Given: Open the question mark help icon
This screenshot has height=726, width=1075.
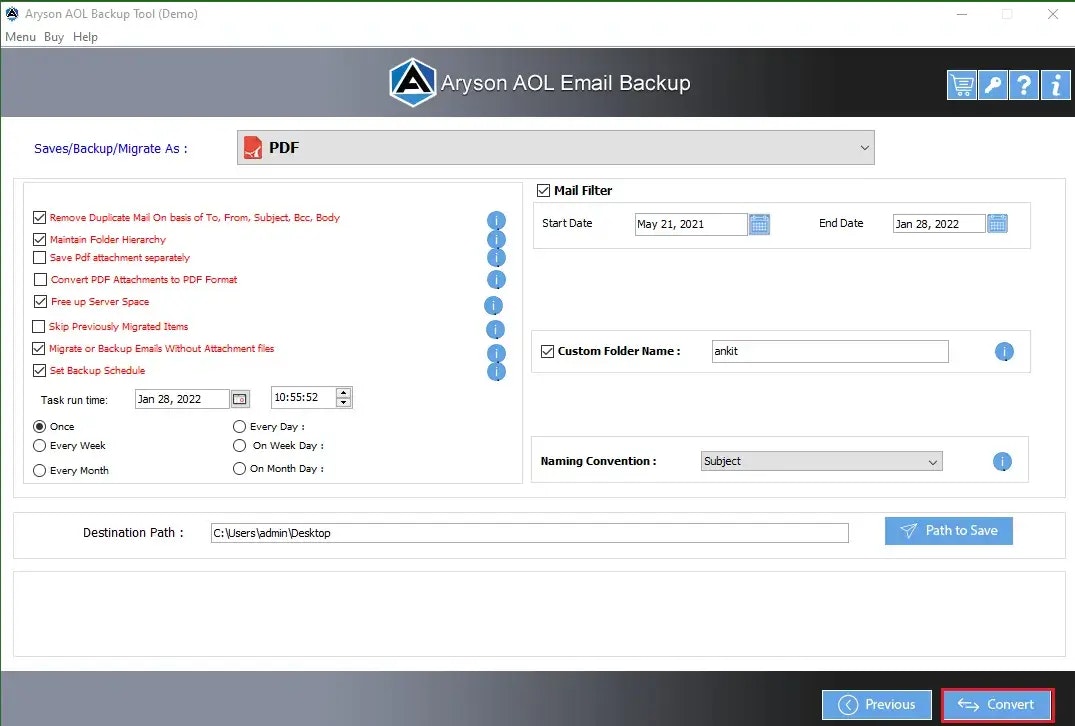Looking at the screenshot, I should click(1024, 85).
